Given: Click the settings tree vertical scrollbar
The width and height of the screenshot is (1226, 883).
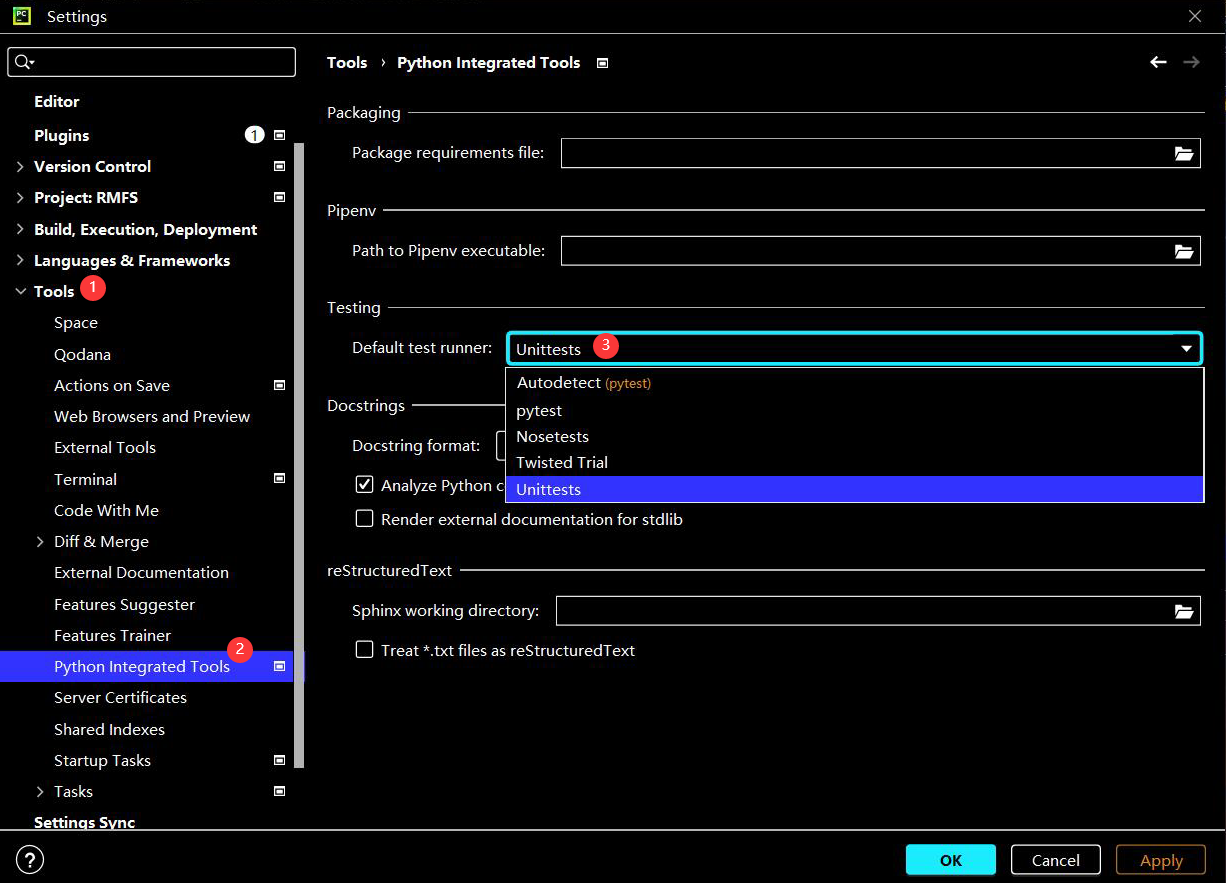Looking at the screenshot, I should [x=299, y=450].
